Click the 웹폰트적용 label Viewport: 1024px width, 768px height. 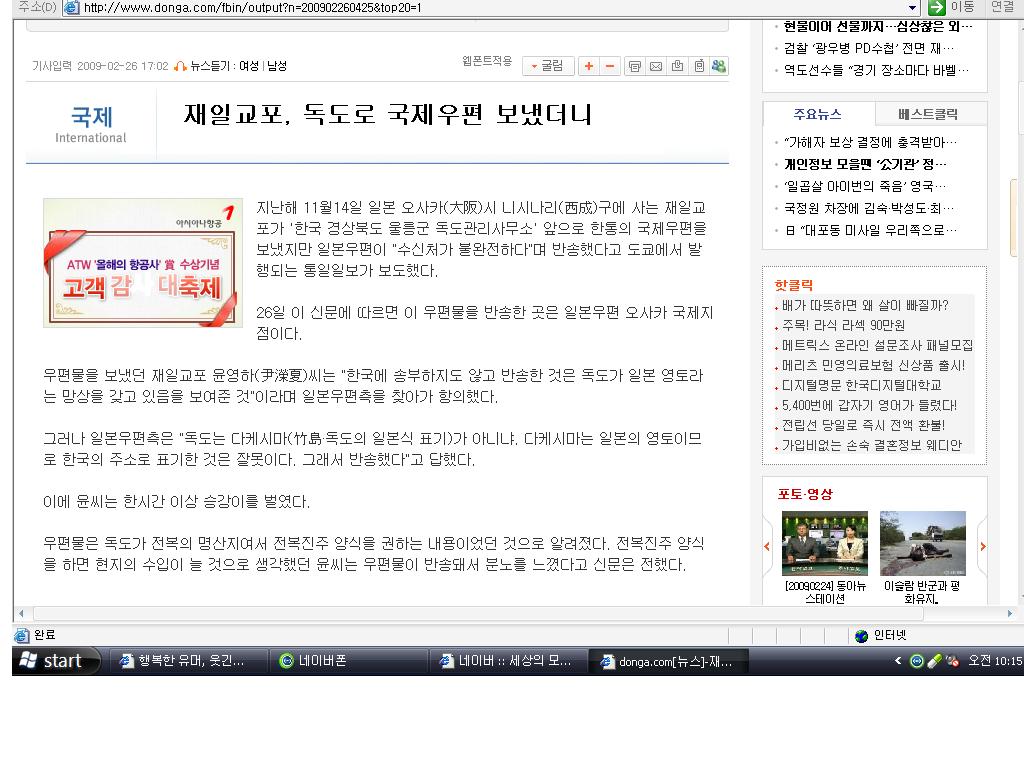click(x=487, y=61)
